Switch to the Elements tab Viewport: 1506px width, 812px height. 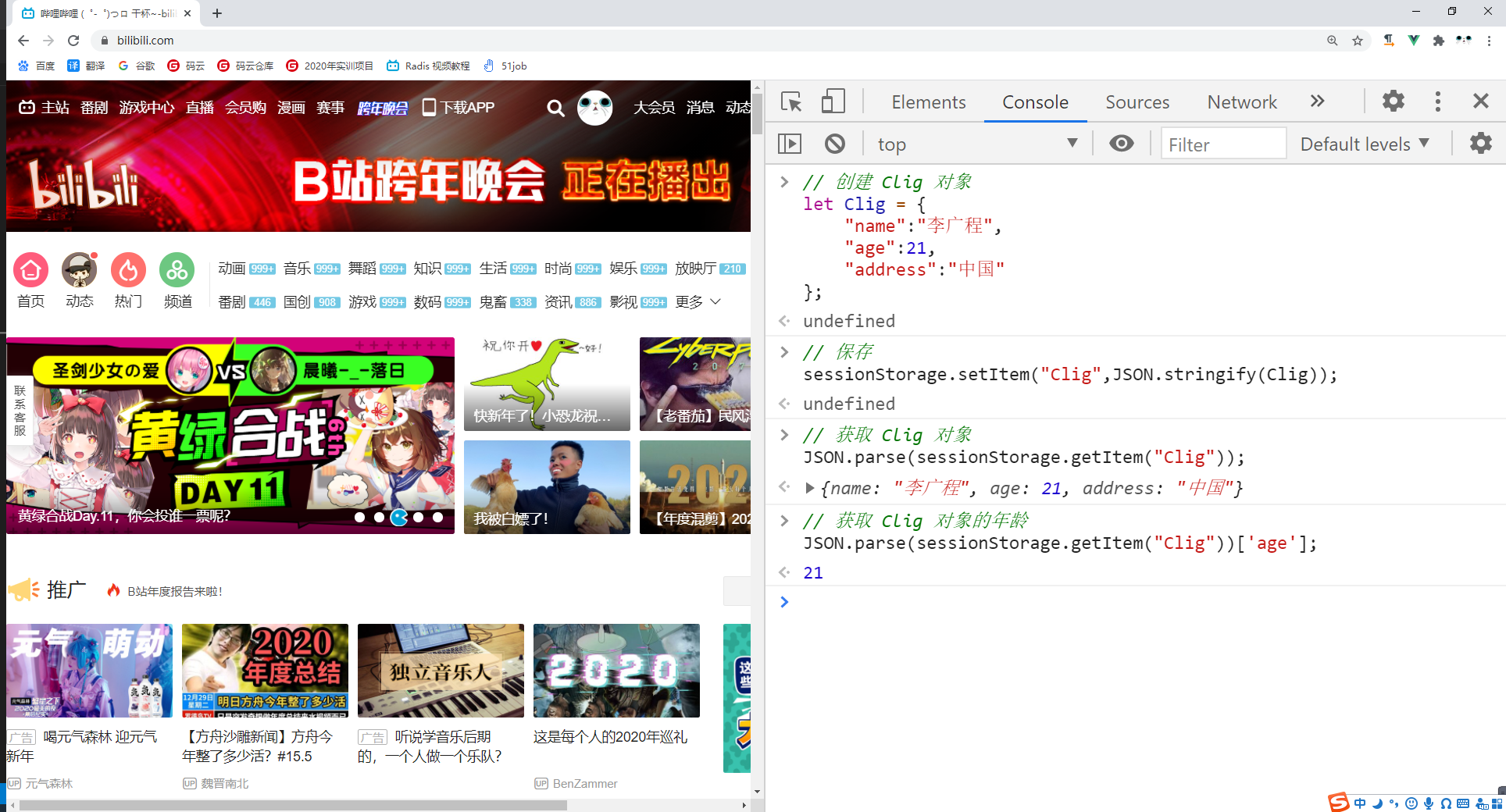(x=928, y=102)
